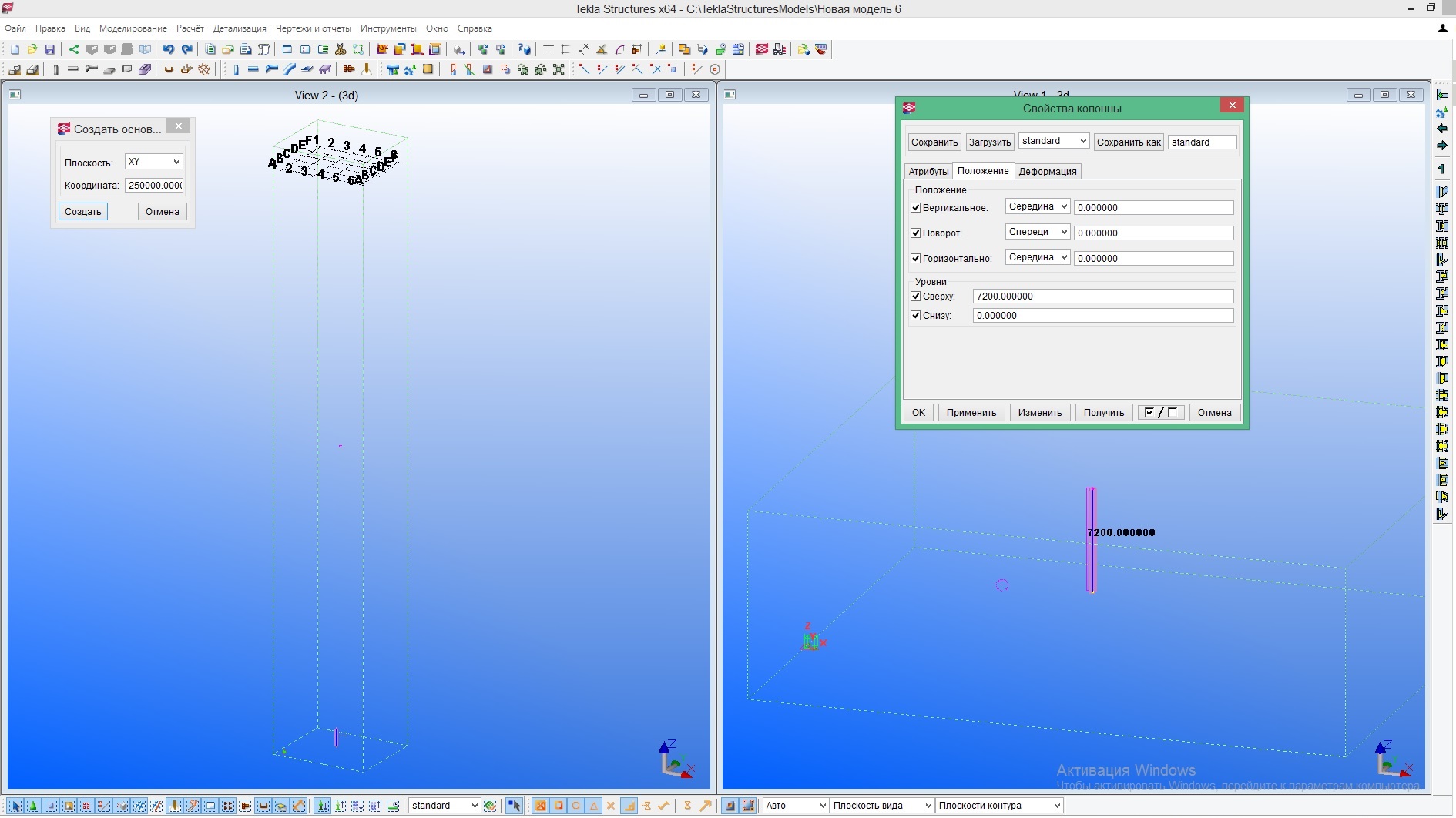This screenshot has width=1456, height=818.
Task: Click the Redo arrow icon
Action: point(186,49)
